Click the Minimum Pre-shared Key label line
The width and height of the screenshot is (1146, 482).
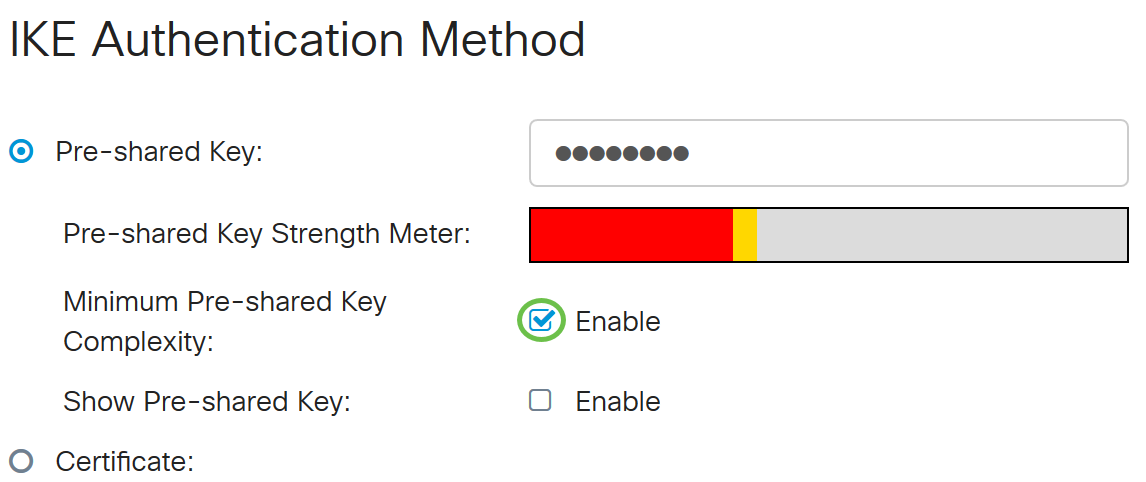coord(225,302)
